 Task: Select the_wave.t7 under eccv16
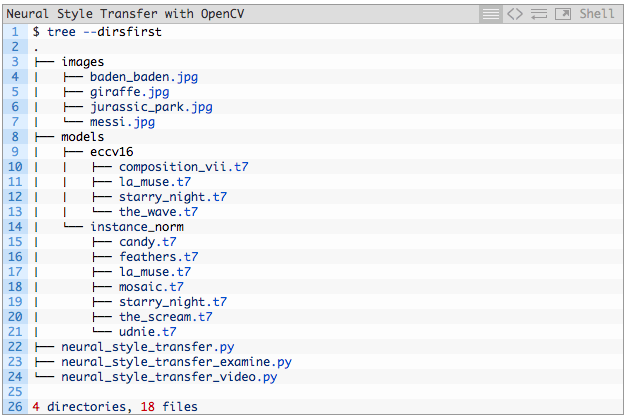tap(158, 212)
